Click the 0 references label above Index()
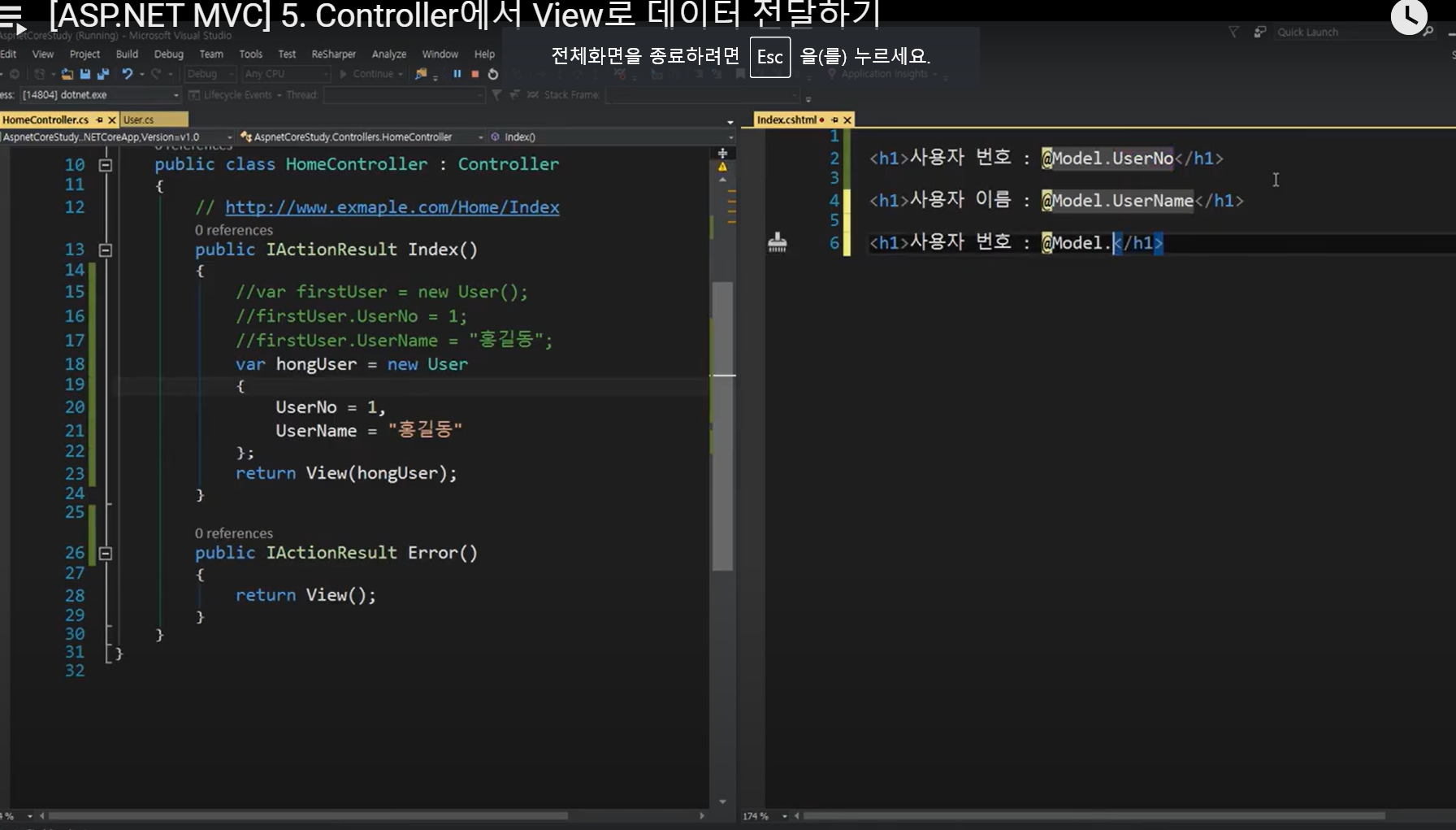 point(234,230)
